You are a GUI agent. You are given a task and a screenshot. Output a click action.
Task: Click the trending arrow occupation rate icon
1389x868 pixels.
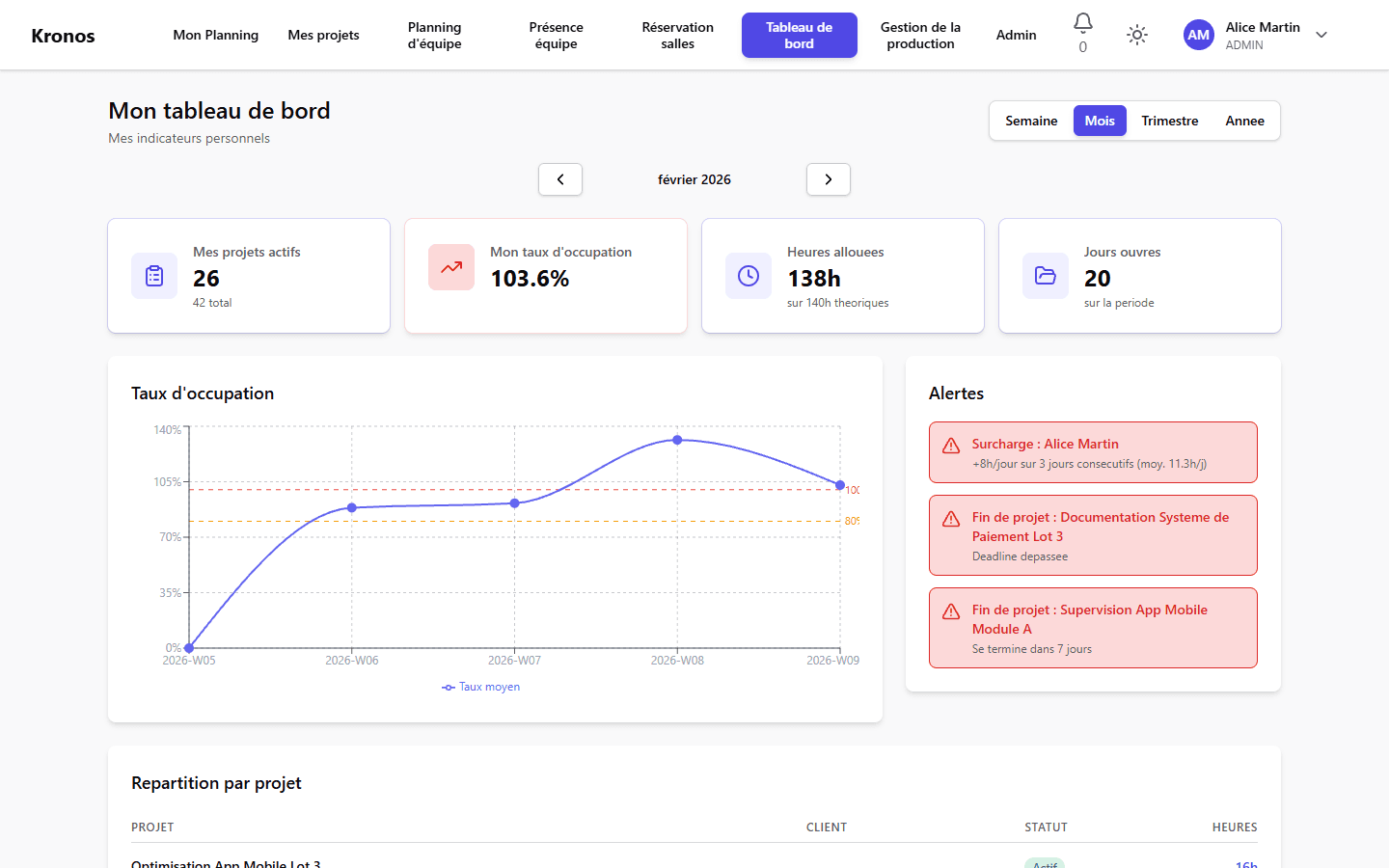[451, 267]
